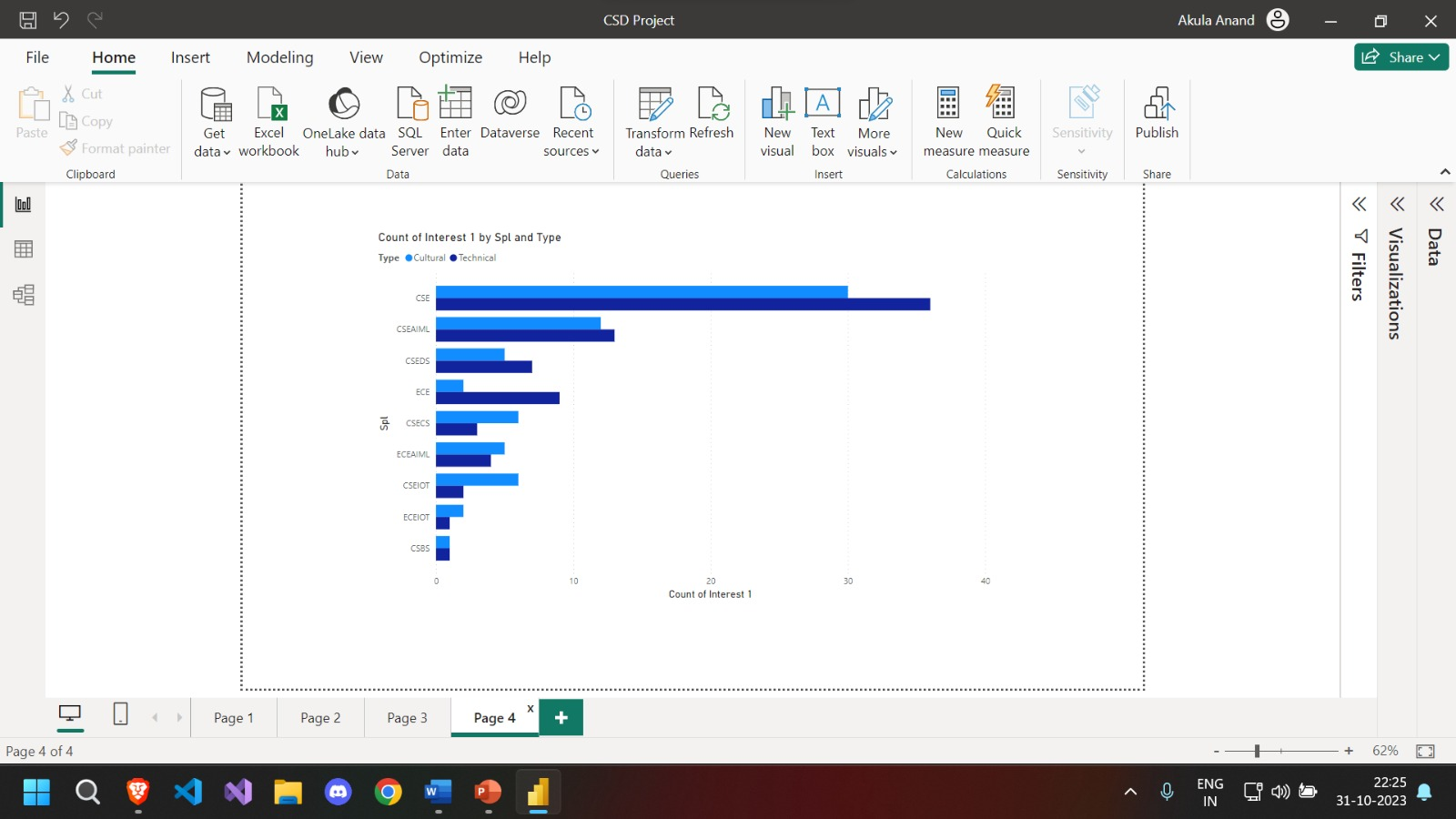1456x819 pixels.
Task: Create a New measure
Action: 948,122
